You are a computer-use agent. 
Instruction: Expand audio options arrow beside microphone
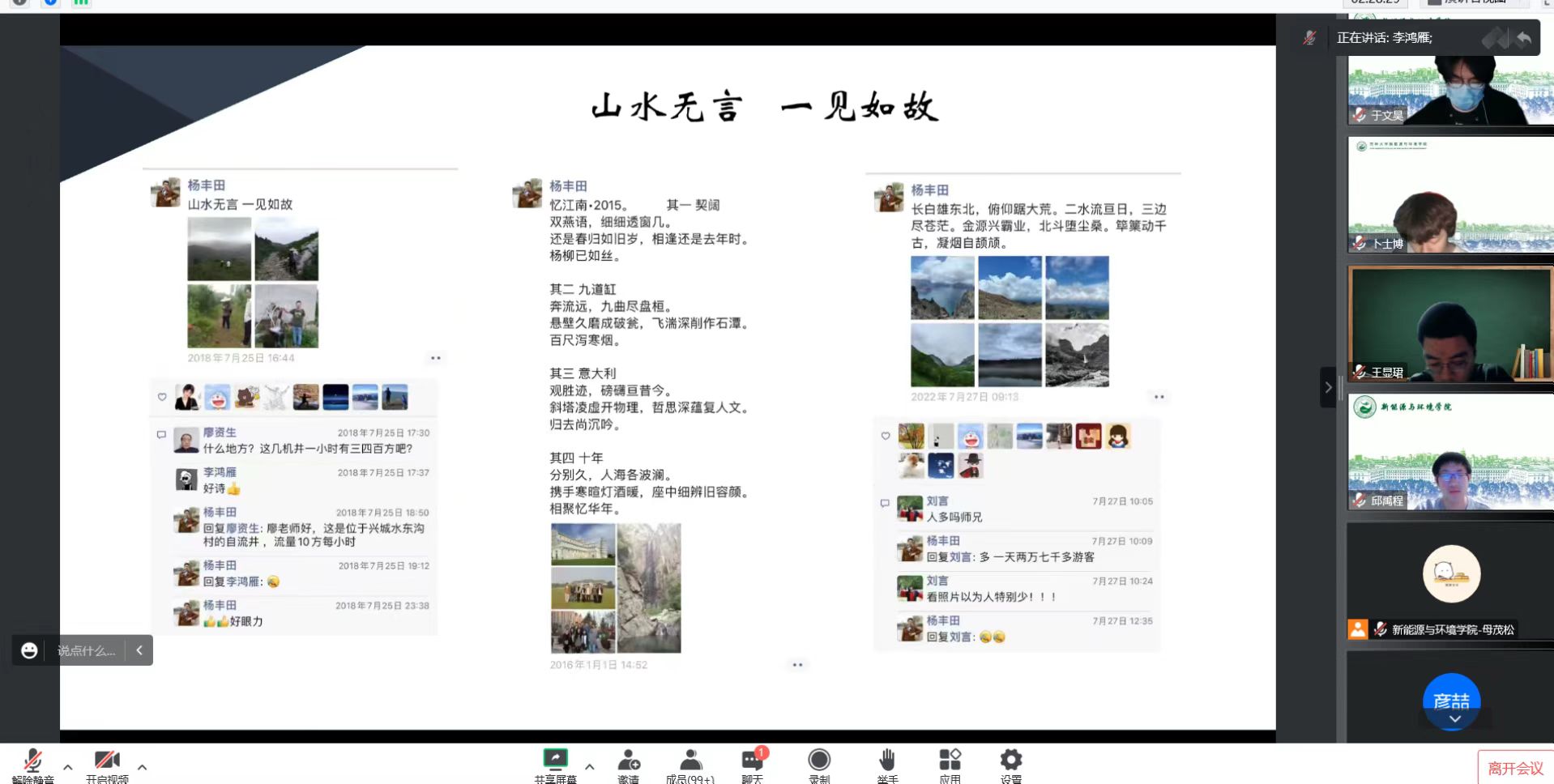(x=68, y=766)
